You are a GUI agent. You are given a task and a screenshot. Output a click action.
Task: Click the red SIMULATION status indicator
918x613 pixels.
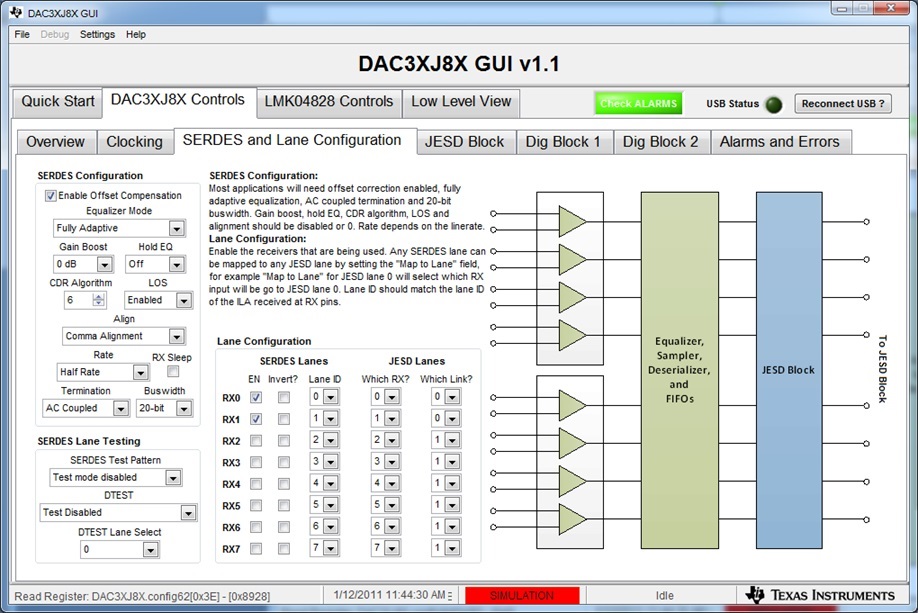(522, 595)
